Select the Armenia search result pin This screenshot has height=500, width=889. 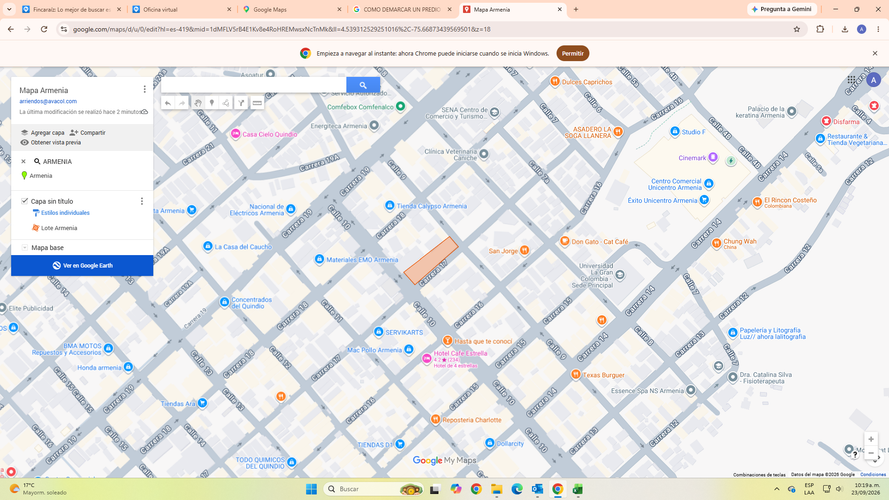pos(36,176)
